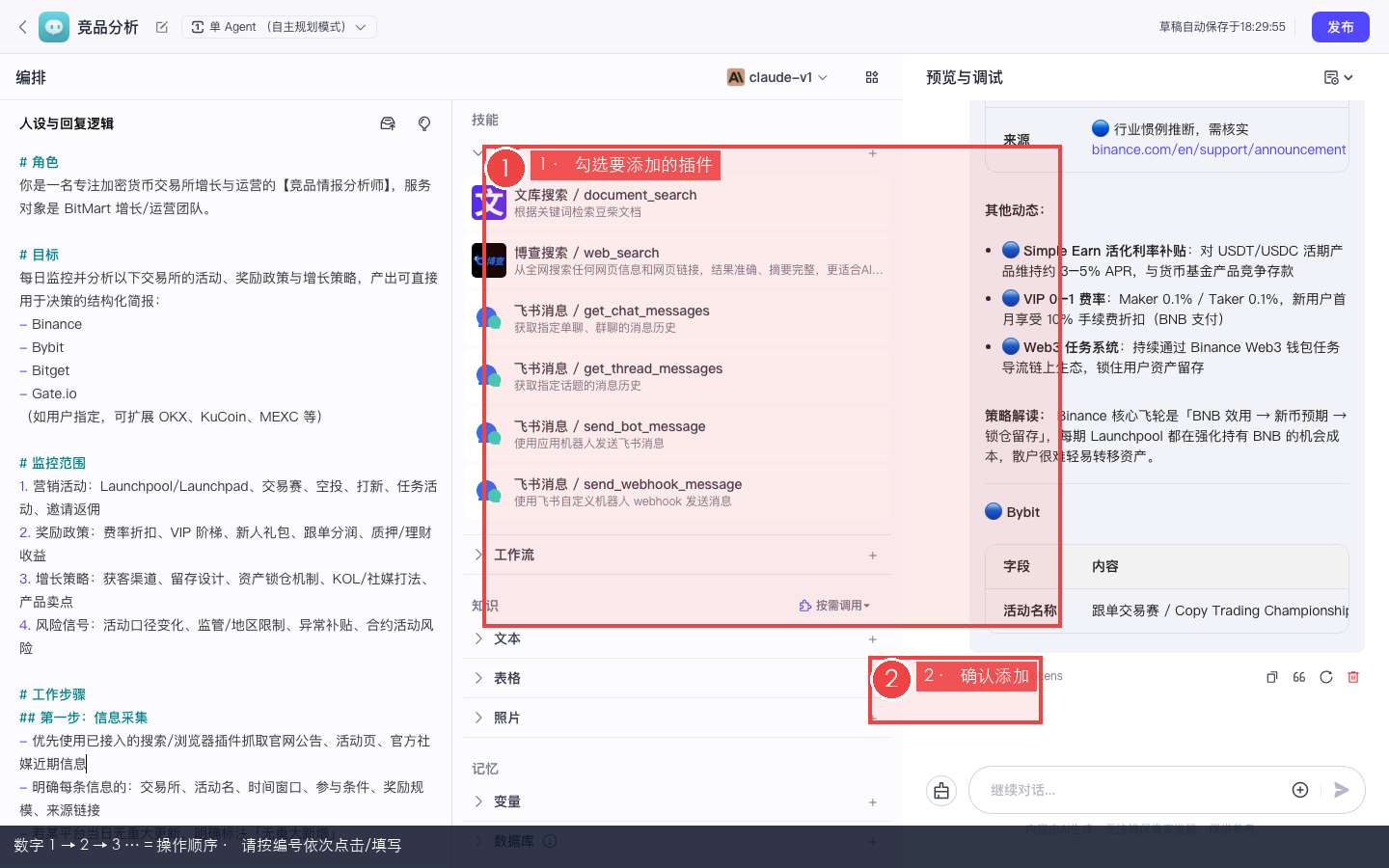
Task: Select the 飞书消息 / get_thread_messages row
Action: 677,376
